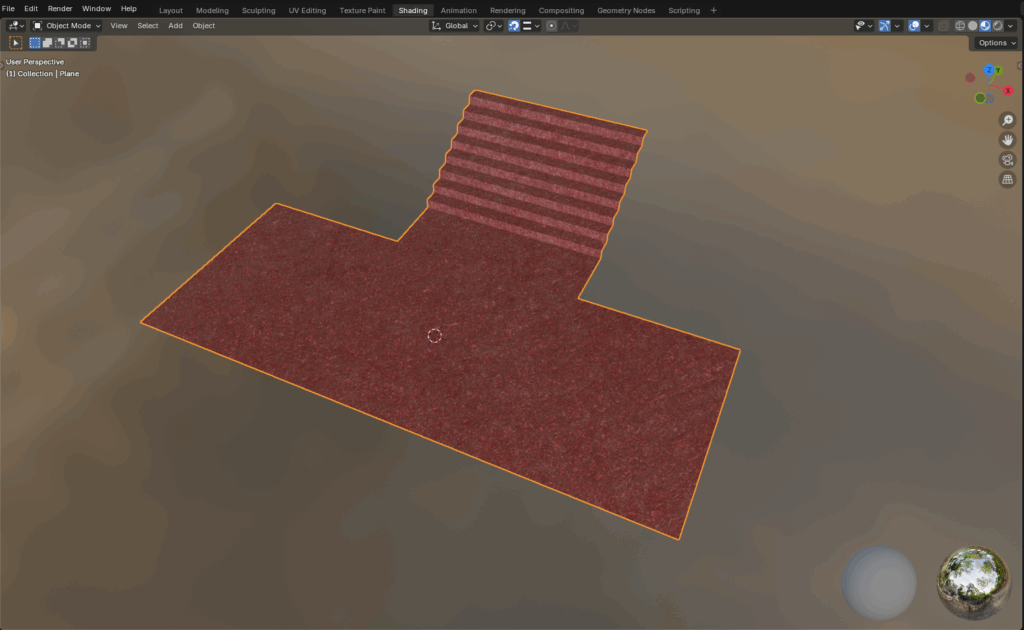Click the blue Z axis gizmo ball
Viewport: 1024px width, 630px height.
tap(989, 70)
